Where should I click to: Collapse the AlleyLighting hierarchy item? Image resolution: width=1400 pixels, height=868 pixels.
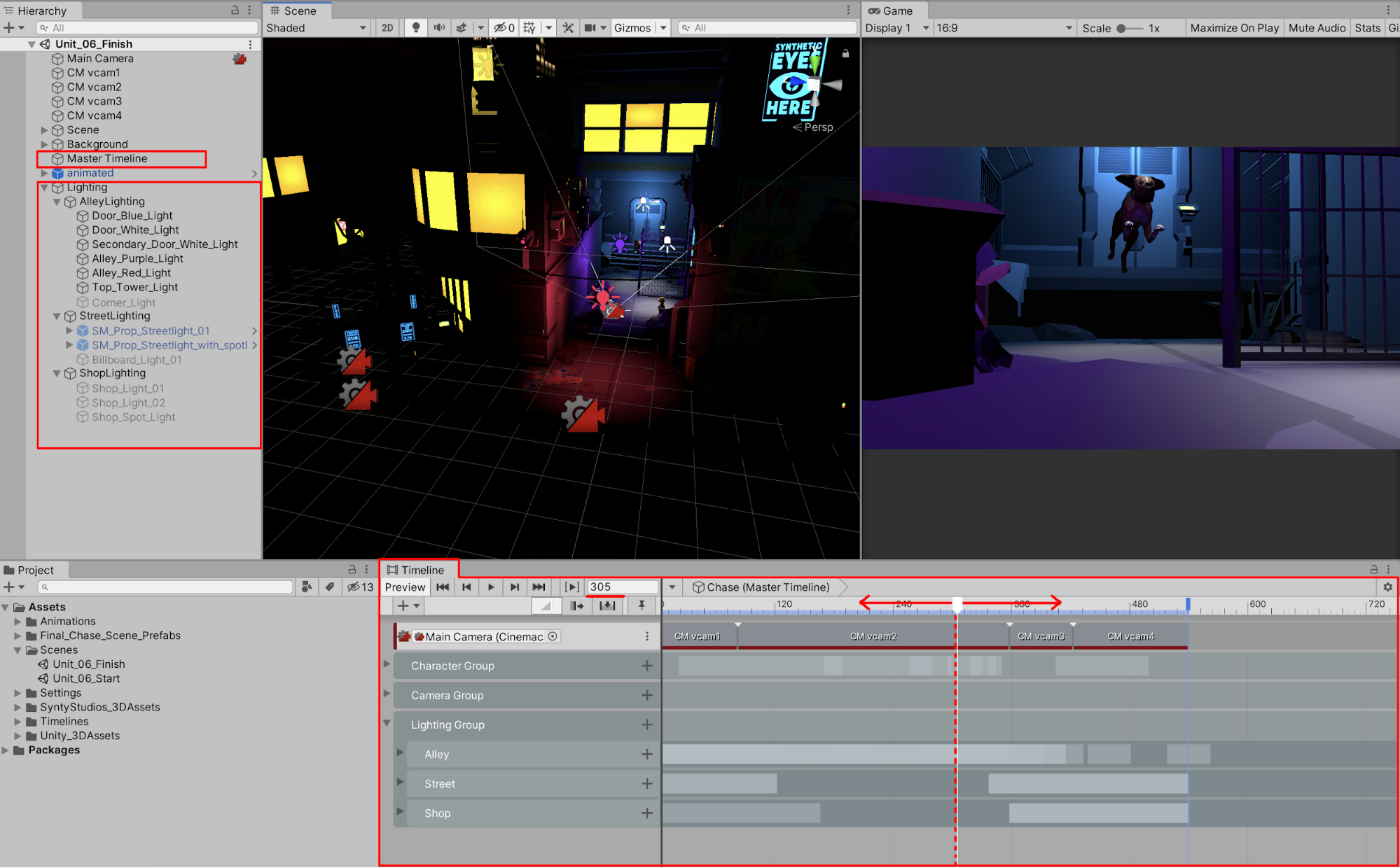point(57,202)
